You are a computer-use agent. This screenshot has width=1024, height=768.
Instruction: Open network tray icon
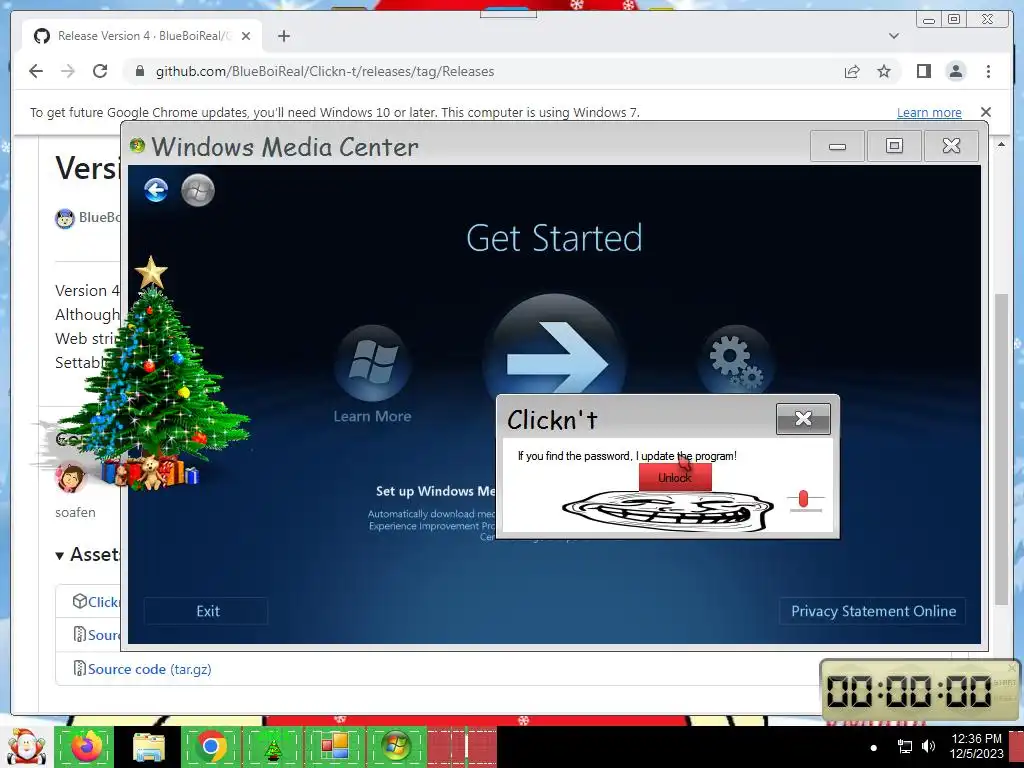coord(904,746)
